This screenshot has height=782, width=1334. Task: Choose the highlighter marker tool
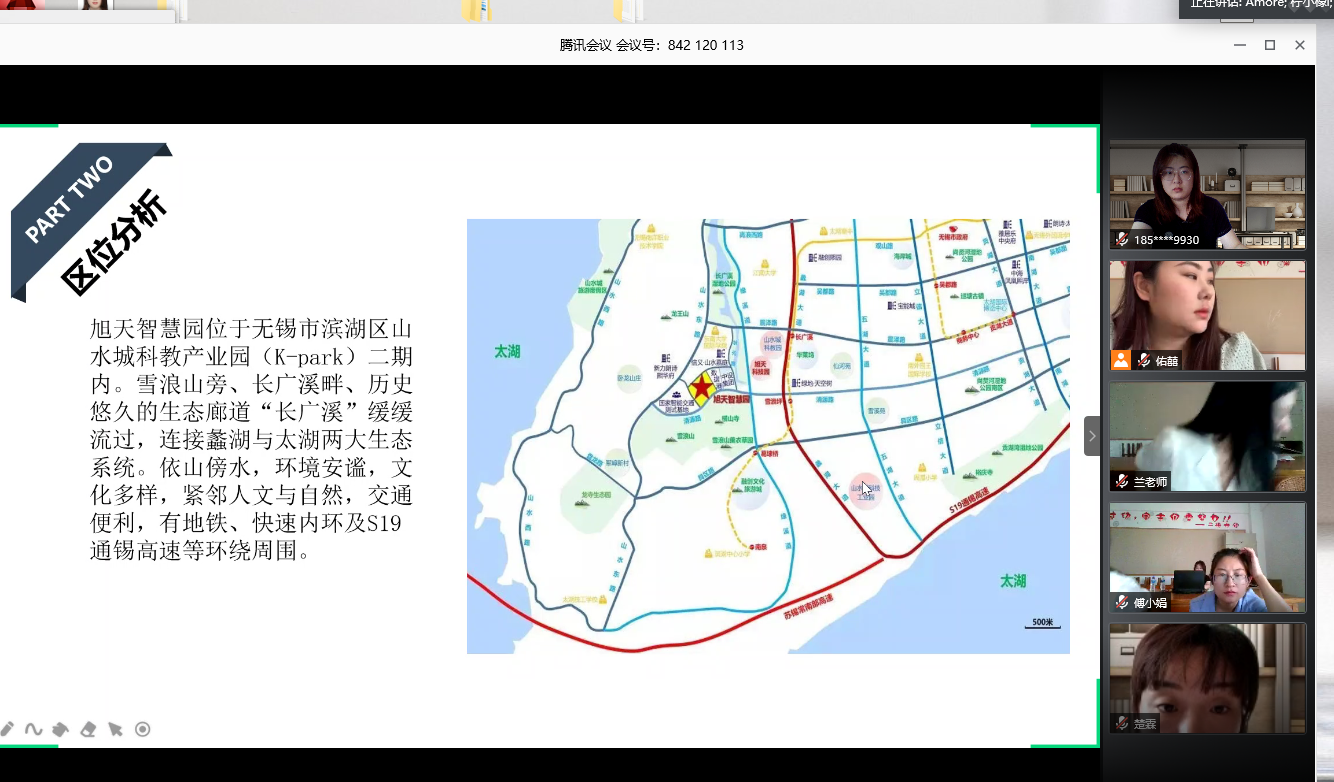pyautogui.click(x=60, y=729)
